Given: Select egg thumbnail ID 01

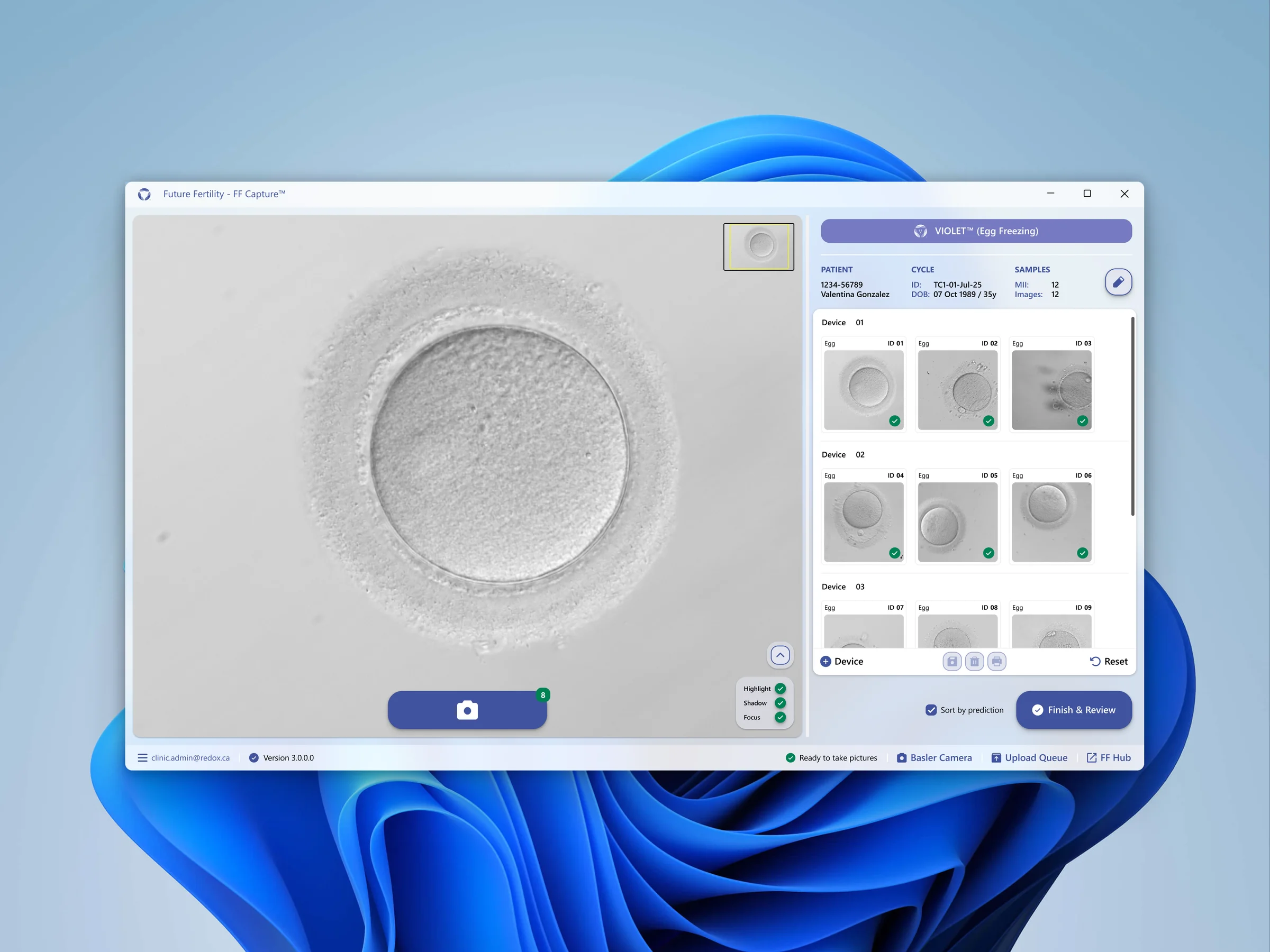Looking at the screenshot, I should point(864,390).
